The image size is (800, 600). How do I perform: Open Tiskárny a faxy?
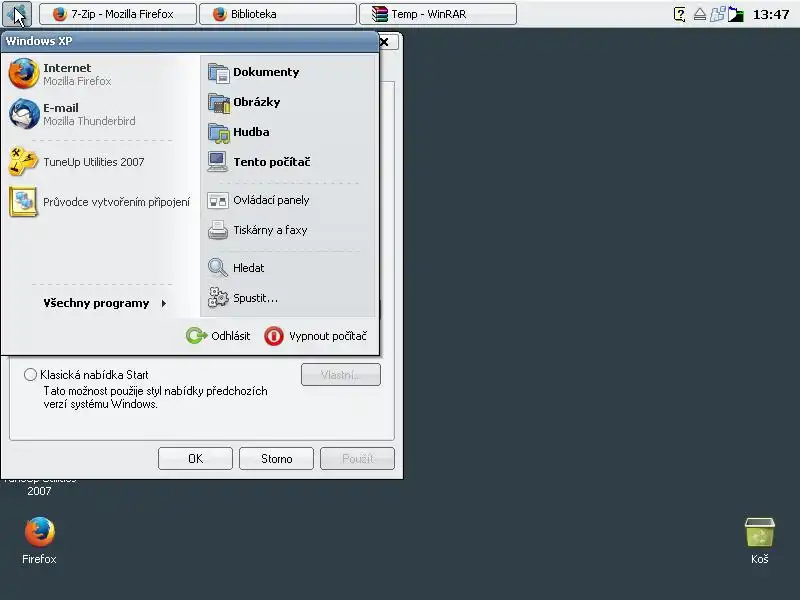pos(289,230)
